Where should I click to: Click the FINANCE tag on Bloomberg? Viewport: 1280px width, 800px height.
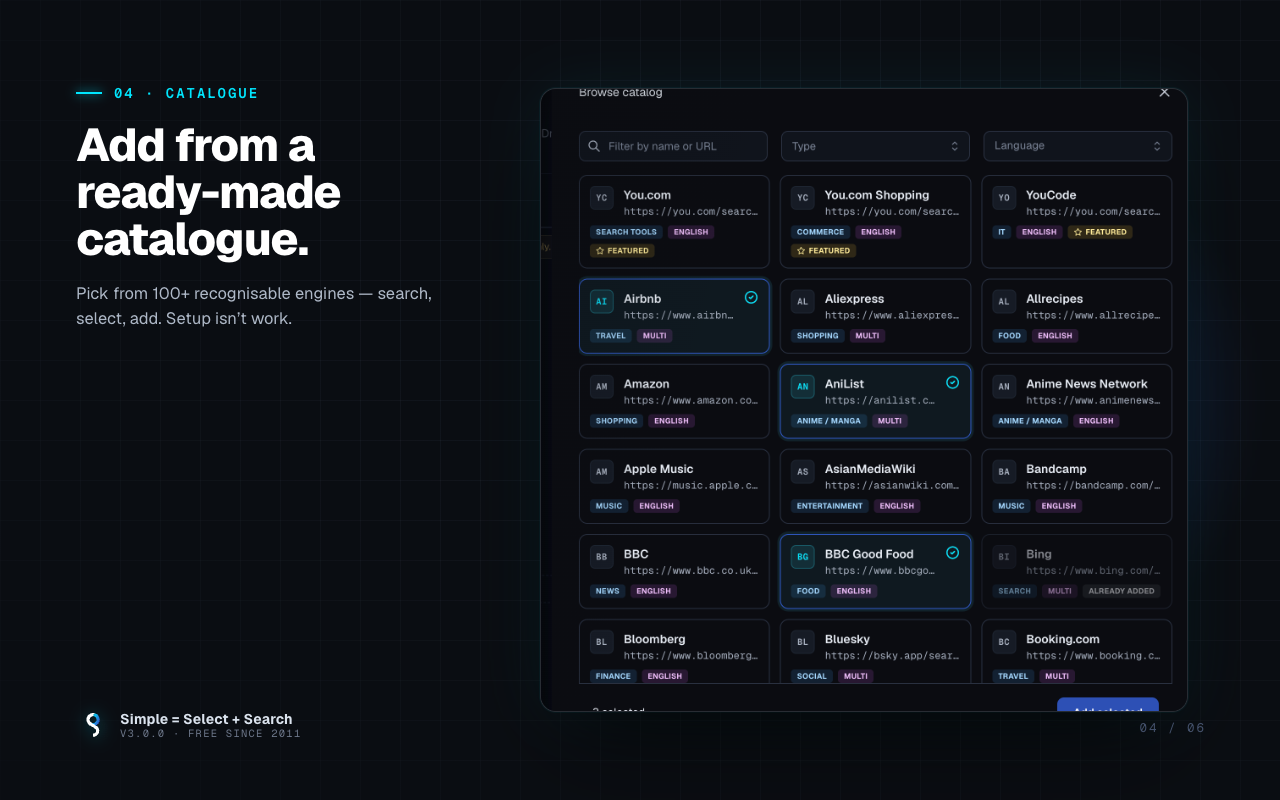click(613, 676)
